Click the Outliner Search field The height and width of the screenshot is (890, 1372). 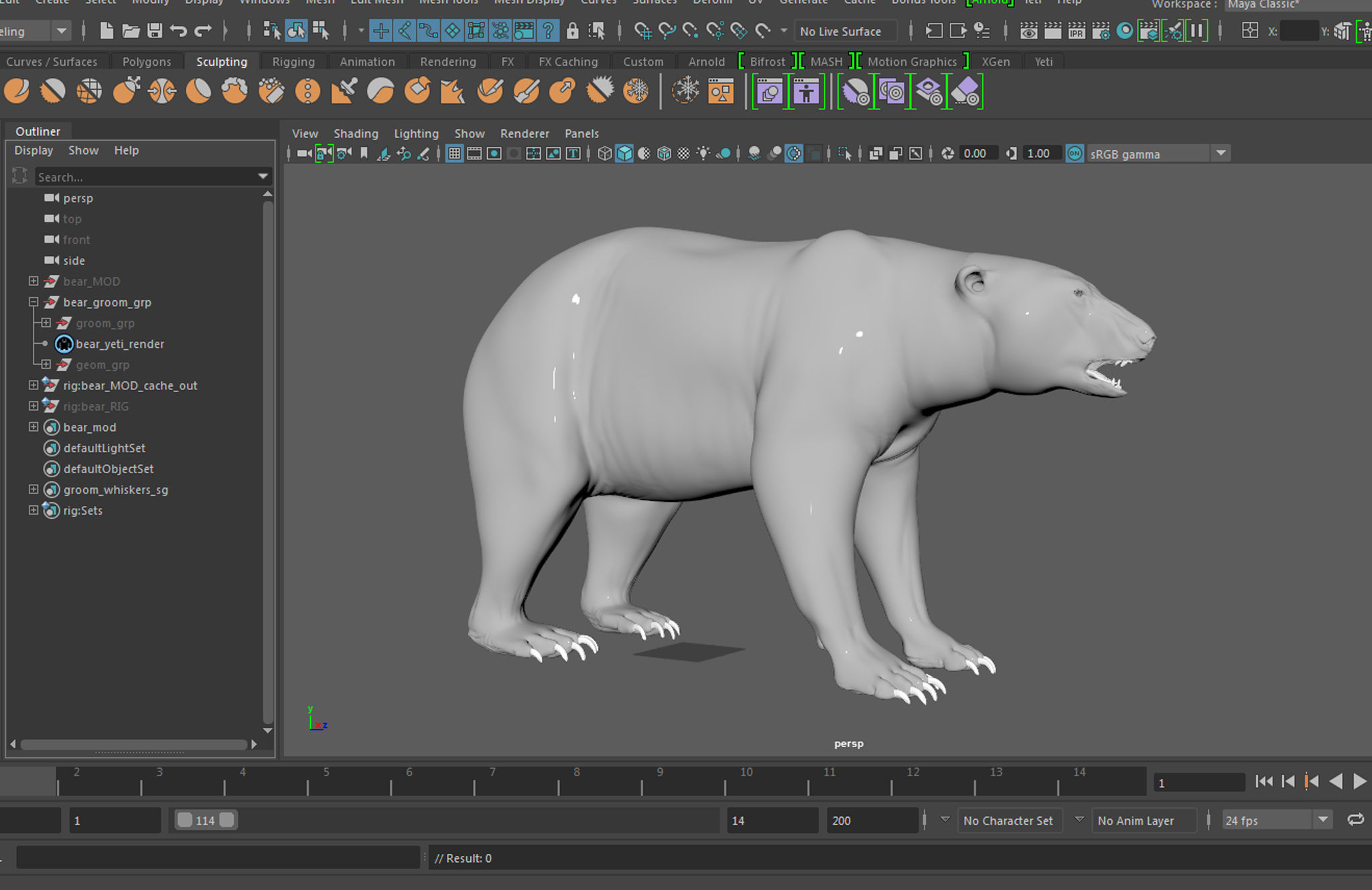(145, 177)
